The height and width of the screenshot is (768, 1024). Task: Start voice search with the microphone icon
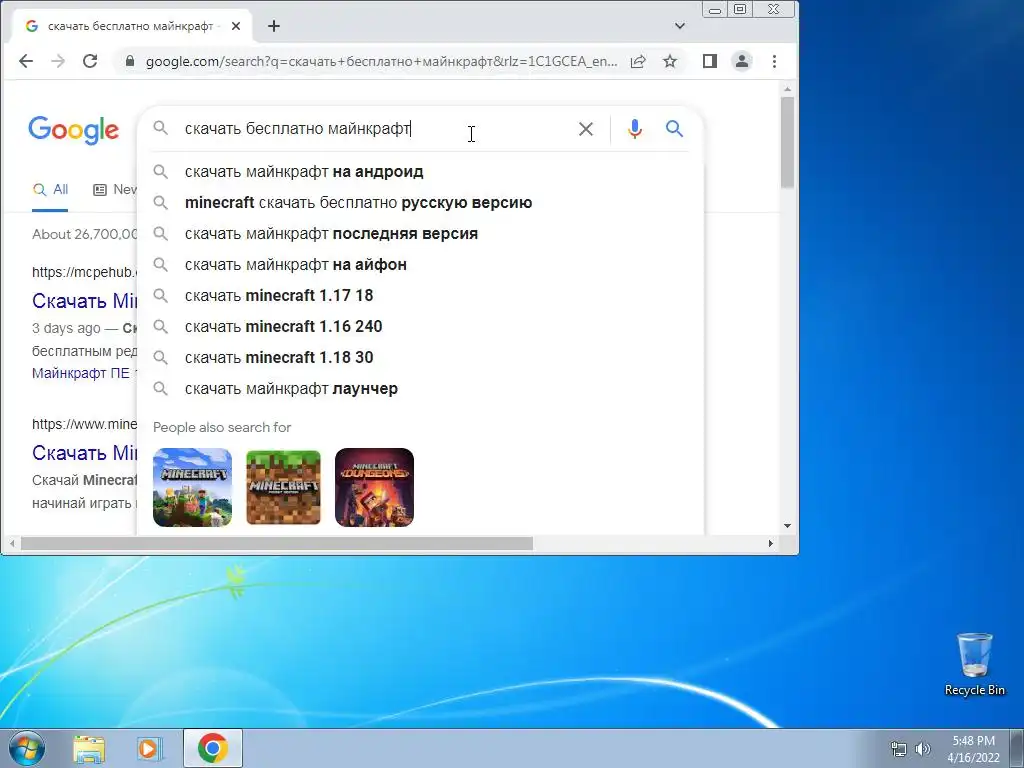coord(635,129)
